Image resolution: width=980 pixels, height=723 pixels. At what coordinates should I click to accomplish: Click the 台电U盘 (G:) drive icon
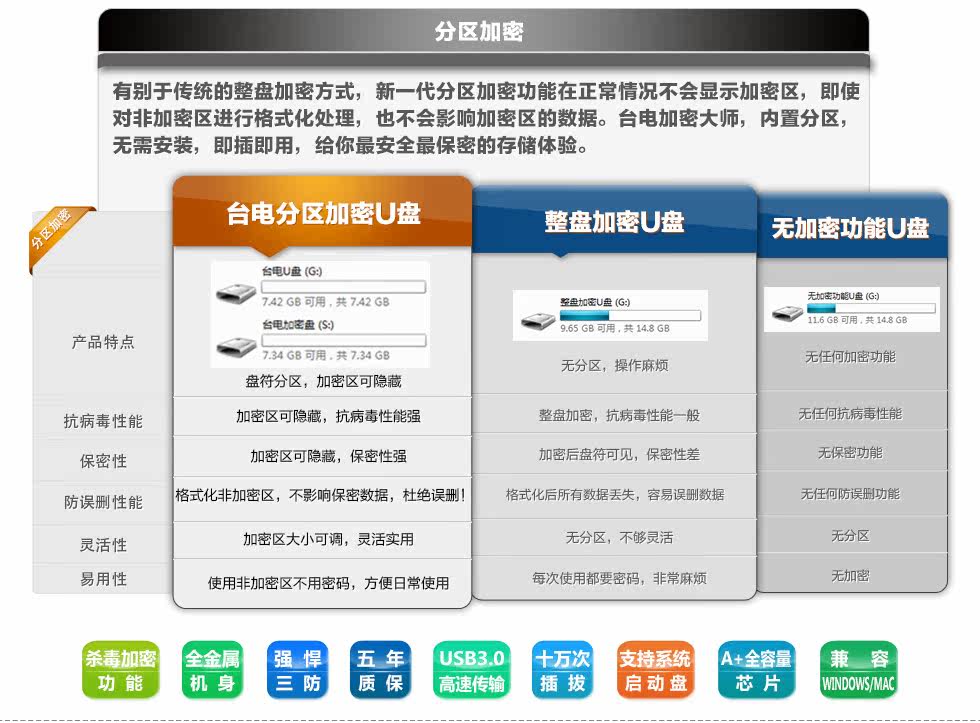pos(236,292)
